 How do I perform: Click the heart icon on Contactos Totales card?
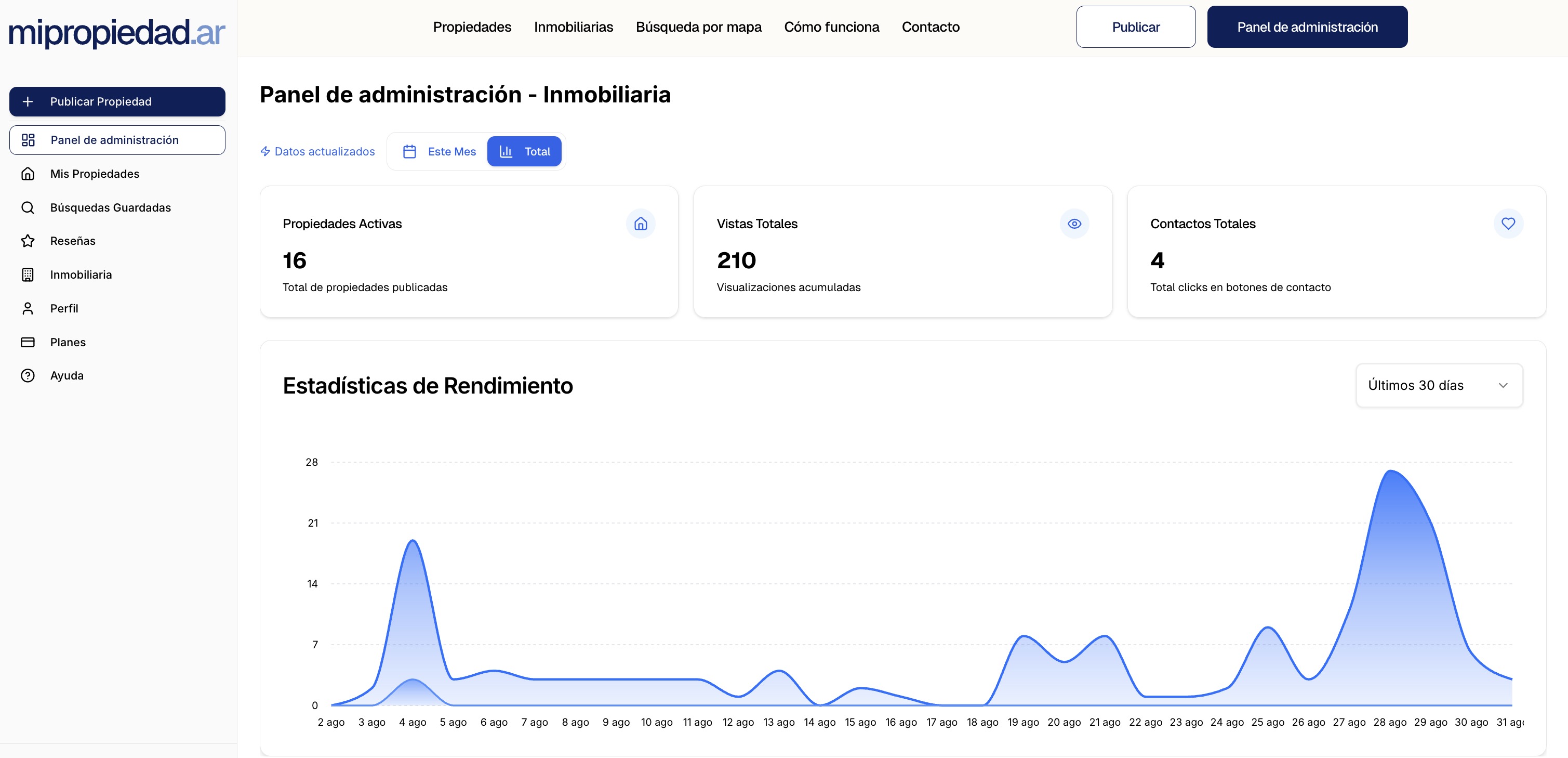click(x=1508, y=224)
